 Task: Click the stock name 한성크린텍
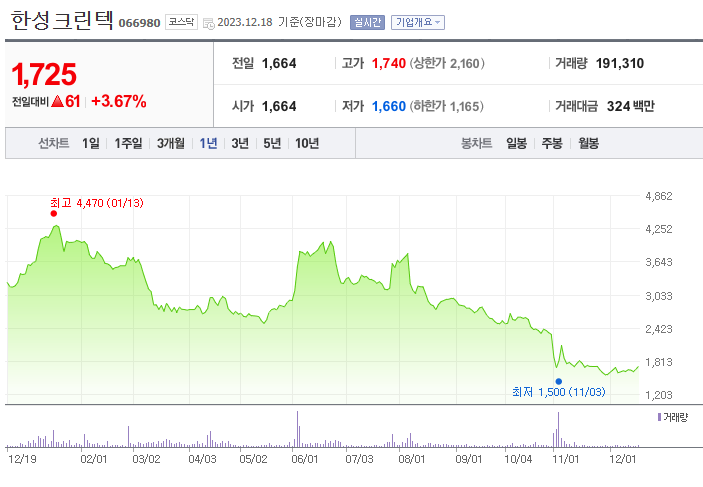[62, 21]
